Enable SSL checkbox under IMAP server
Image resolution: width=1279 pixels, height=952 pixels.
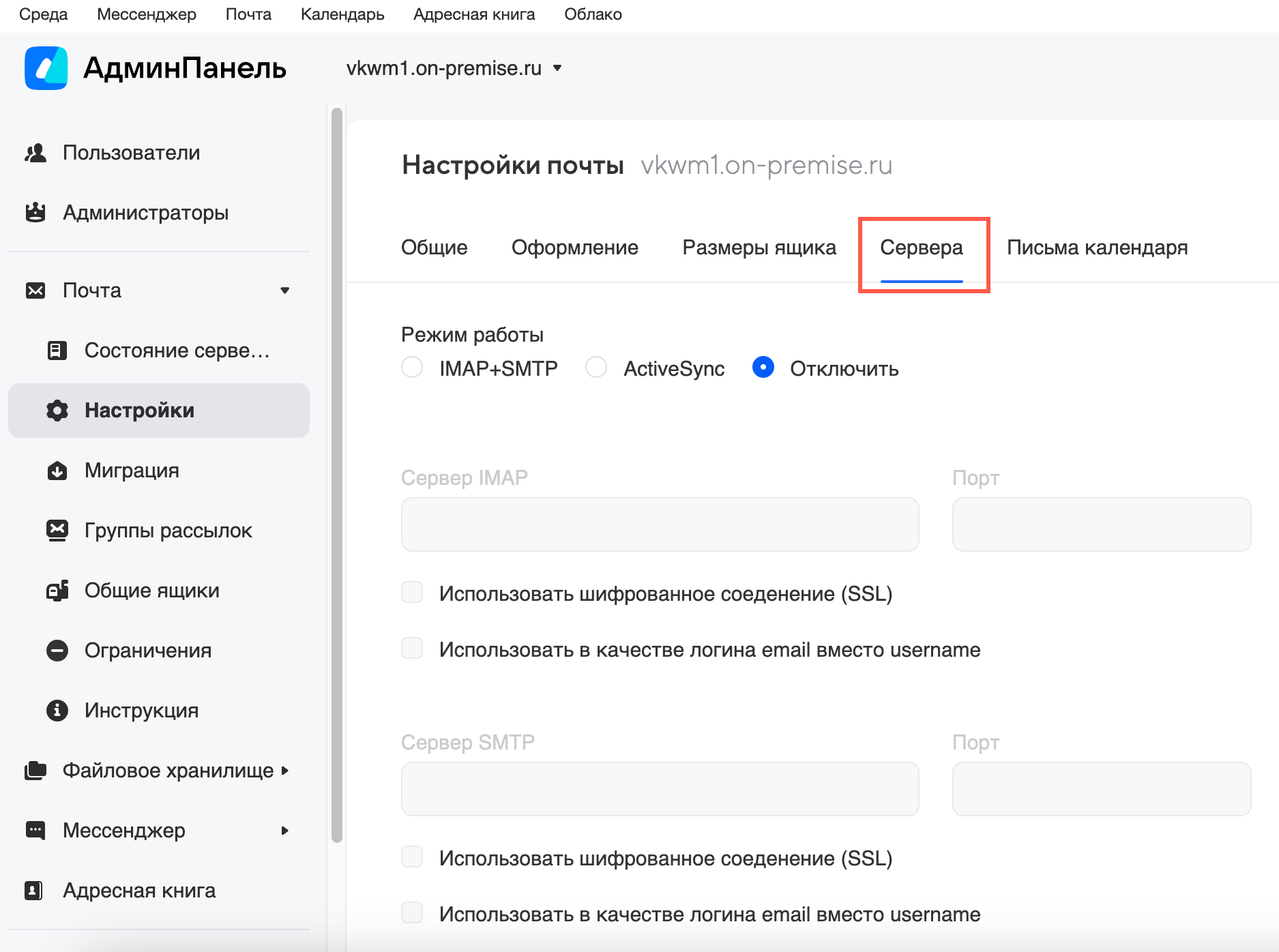(412, 593)
